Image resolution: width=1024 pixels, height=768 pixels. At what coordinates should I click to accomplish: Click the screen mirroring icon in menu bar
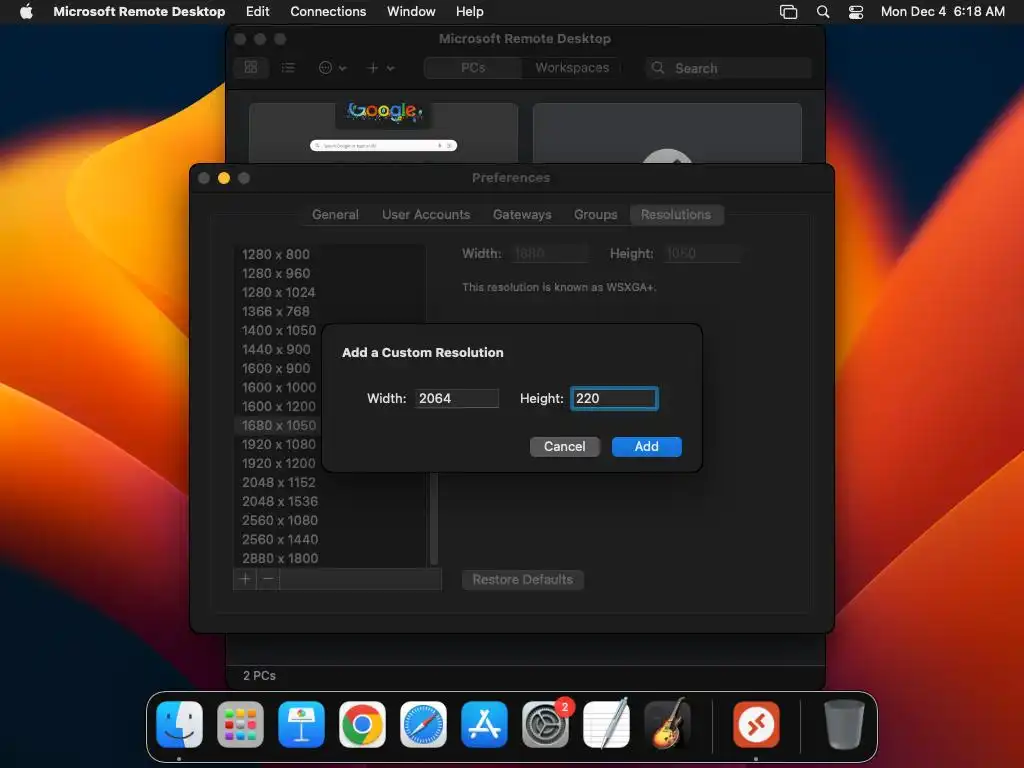pyautogui.click(x=788, y=12)
